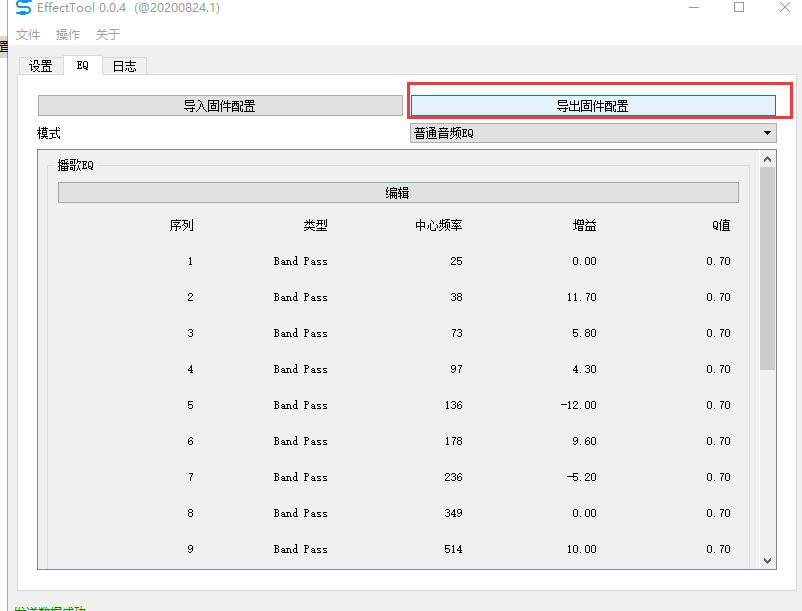Click center frequency value 38
The image size is (802, 611).
456,297
